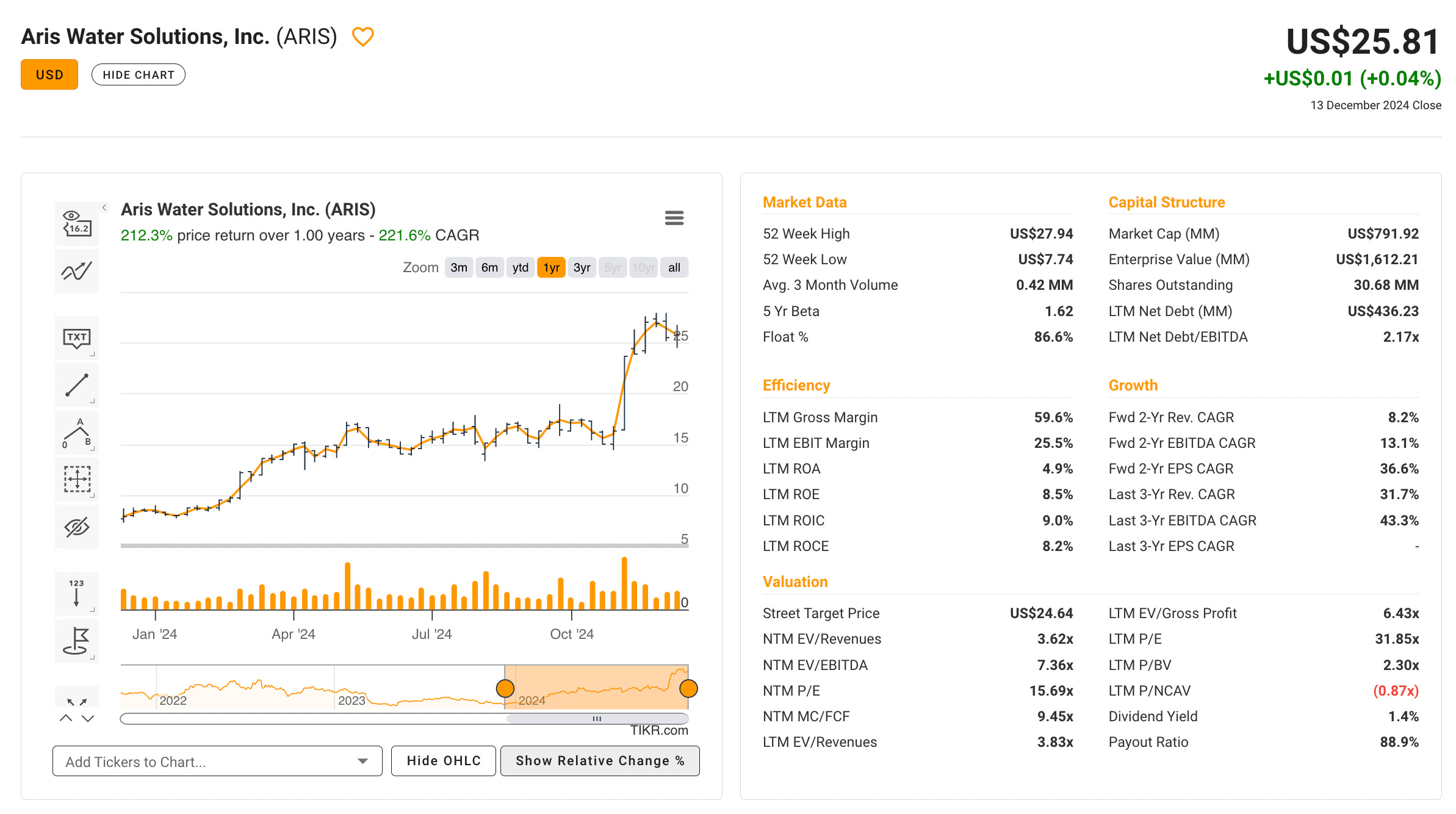Click Enterprise Value US$1,612.21
The width and height of the screenshot is (1456, 814).
pos(1377,259)
